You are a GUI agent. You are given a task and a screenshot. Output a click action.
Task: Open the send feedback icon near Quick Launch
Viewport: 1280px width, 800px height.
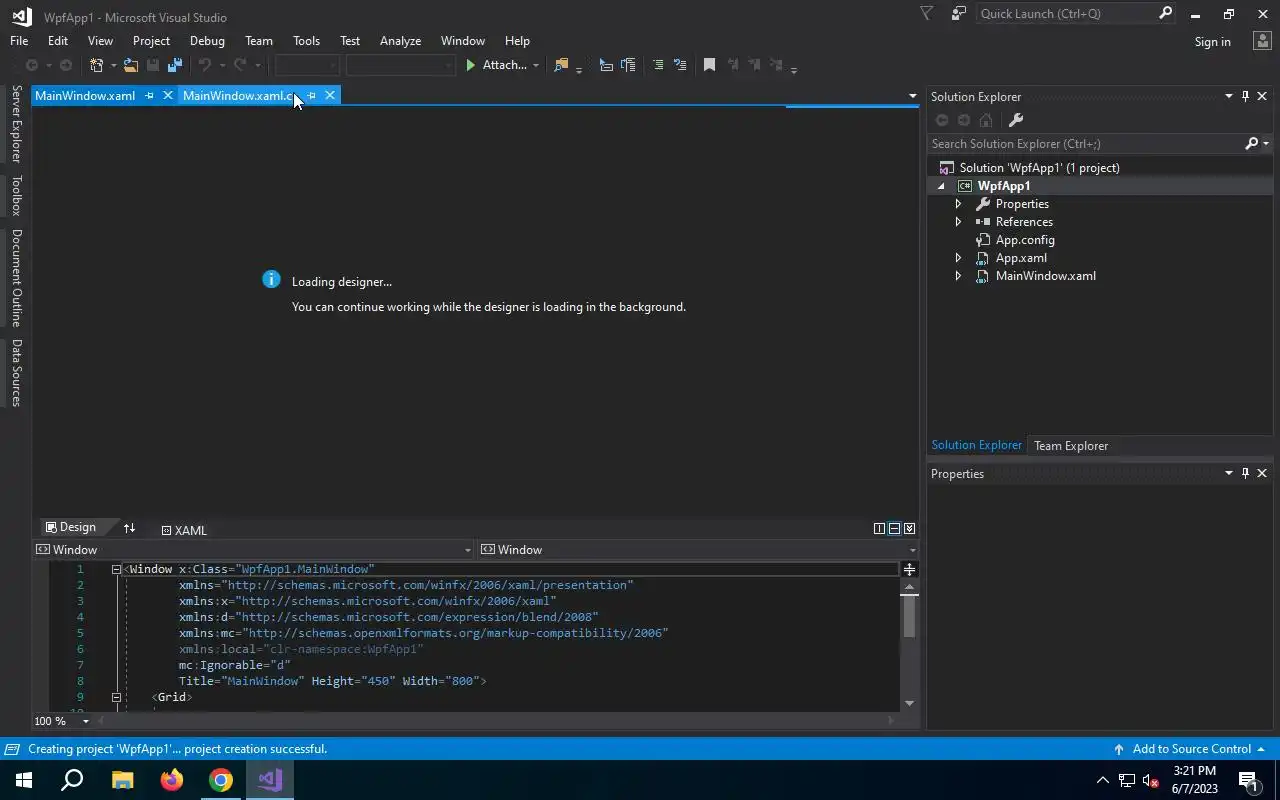coord(958,13)
